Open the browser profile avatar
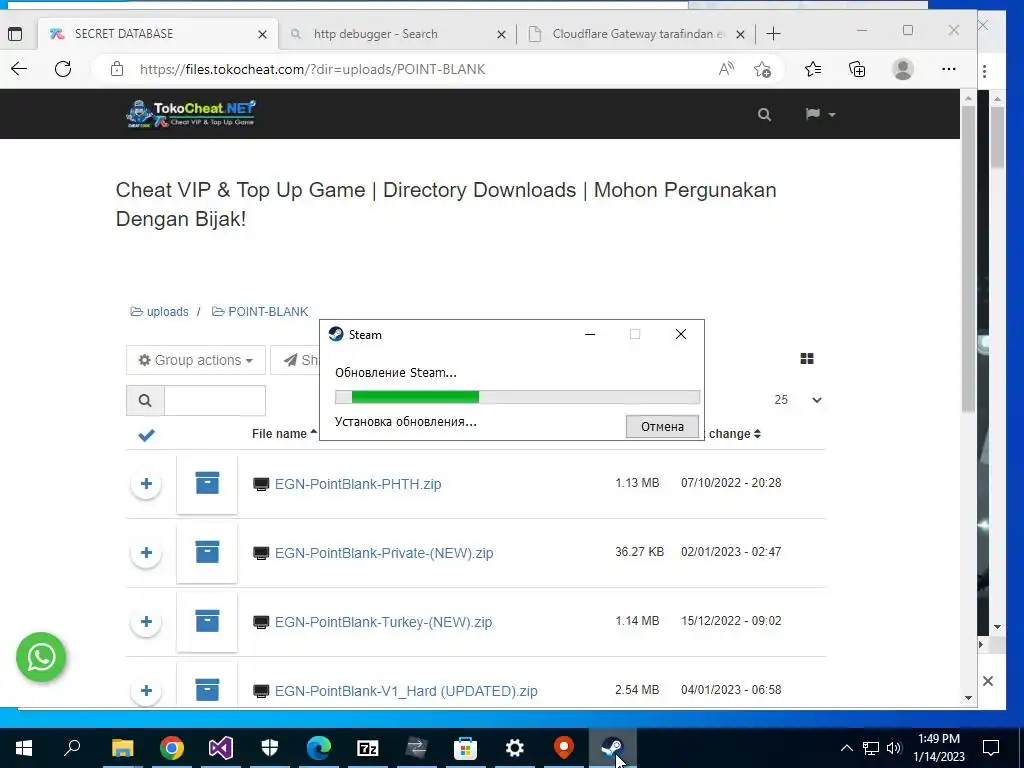Image resolution: width=1024 pixels, height=768 pixels. coord(903,69)
